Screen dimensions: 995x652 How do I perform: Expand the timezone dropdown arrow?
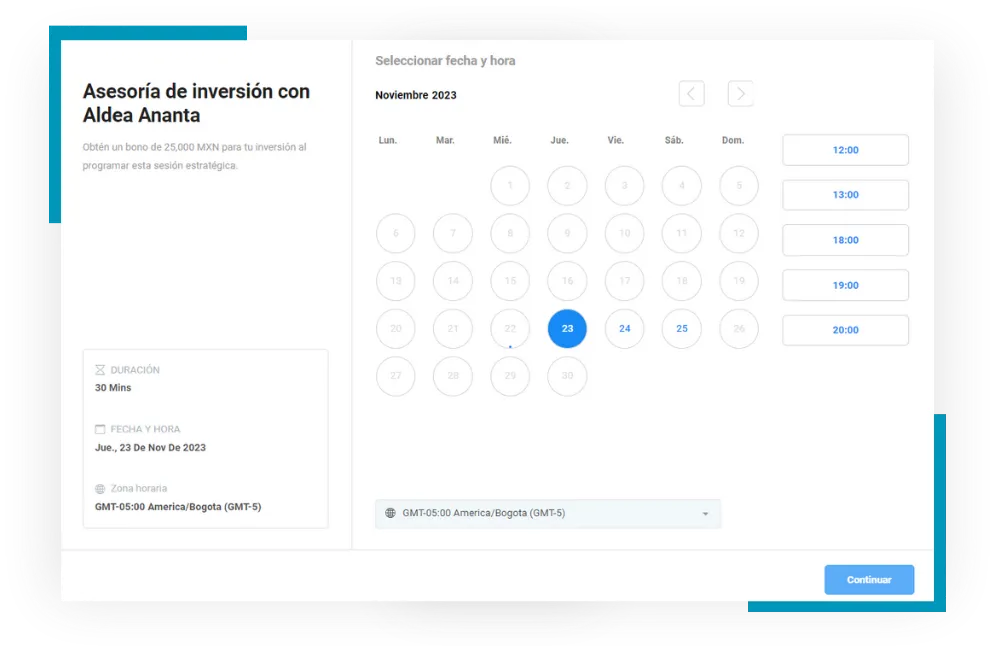705,514
